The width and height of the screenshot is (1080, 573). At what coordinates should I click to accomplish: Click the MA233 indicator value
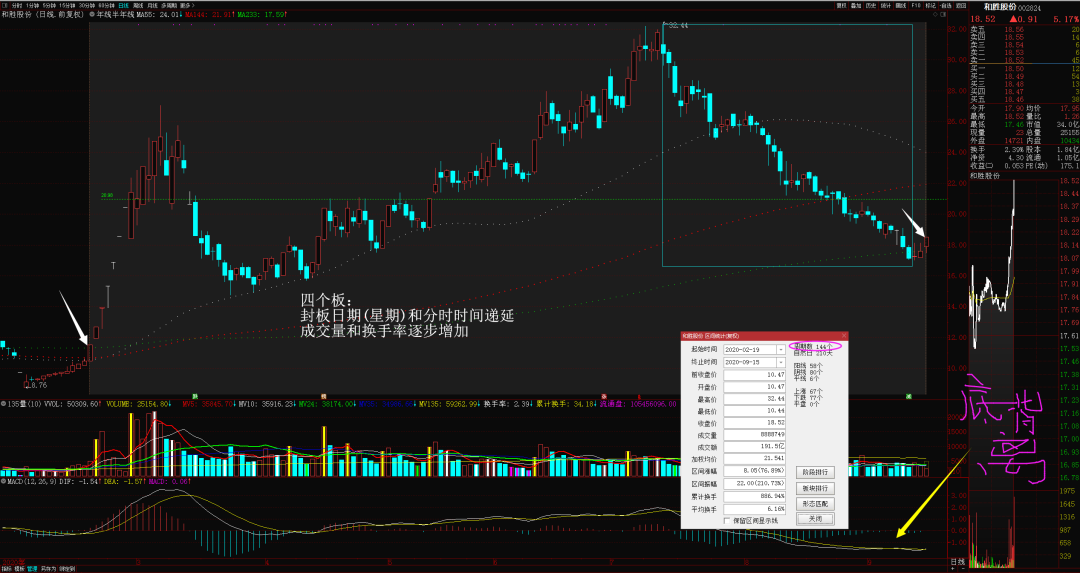coord(263,14)
